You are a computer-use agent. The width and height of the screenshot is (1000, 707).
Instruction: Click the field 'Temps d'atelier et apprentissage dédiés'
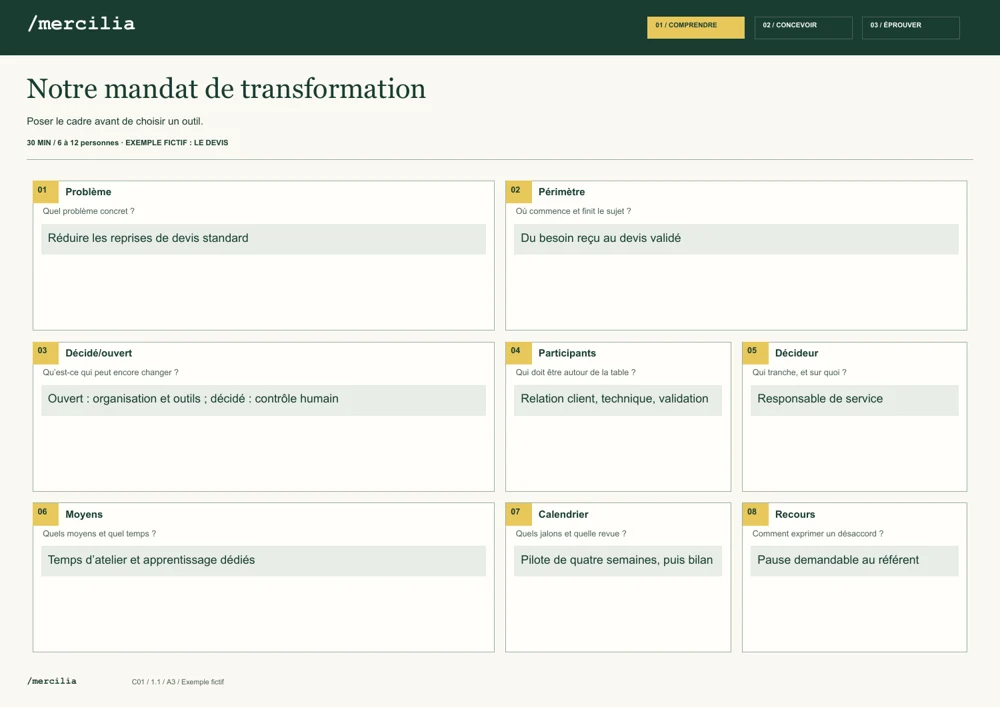(x=263, y=561)
